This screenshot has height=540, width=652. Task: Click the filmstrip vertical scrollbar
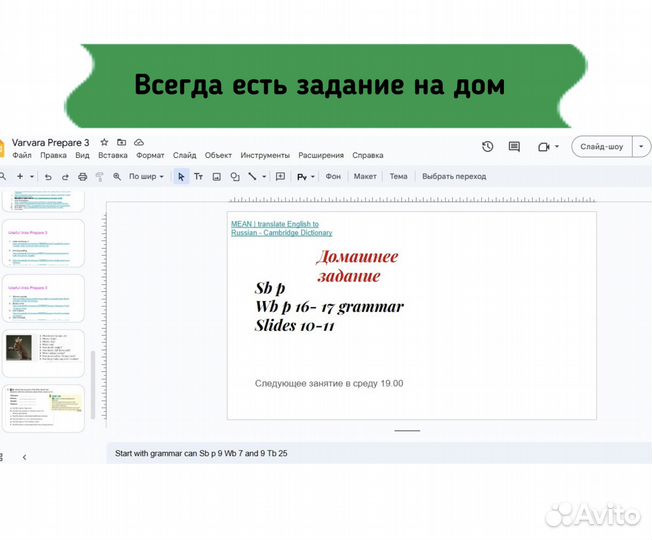click(x=93, y=385)
